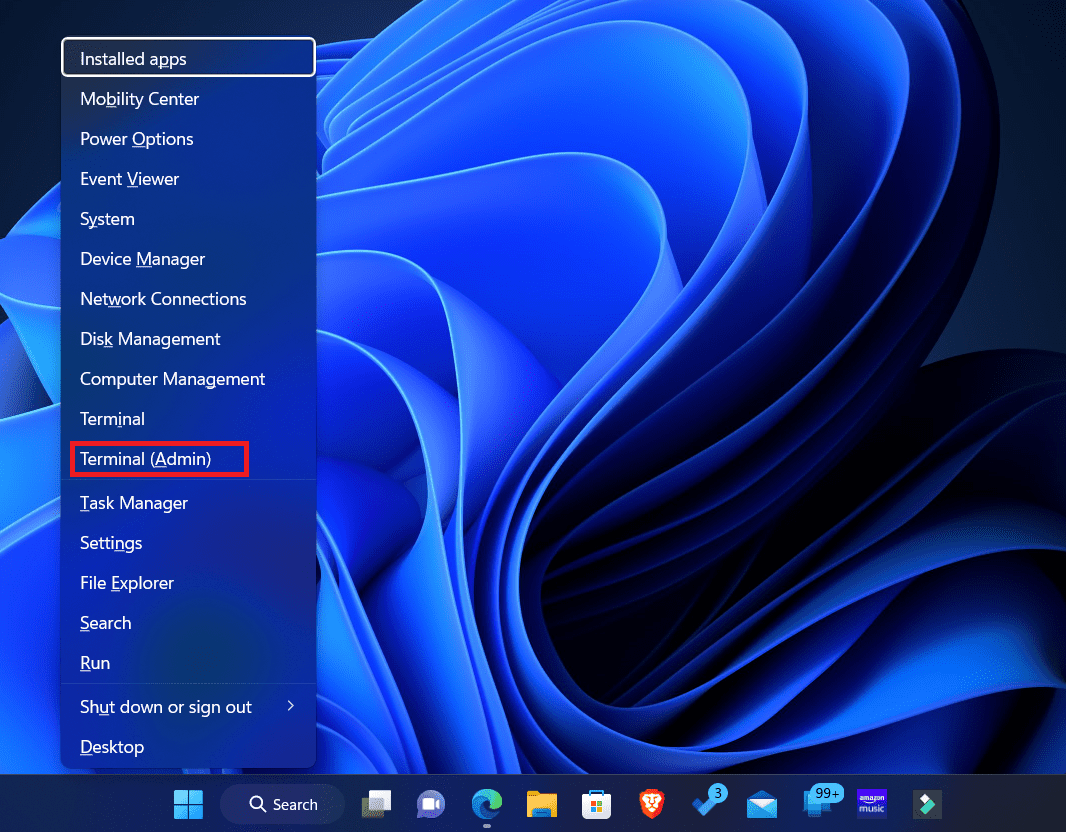Open Power Options
1066x832 pixels.
coord(136,139)
